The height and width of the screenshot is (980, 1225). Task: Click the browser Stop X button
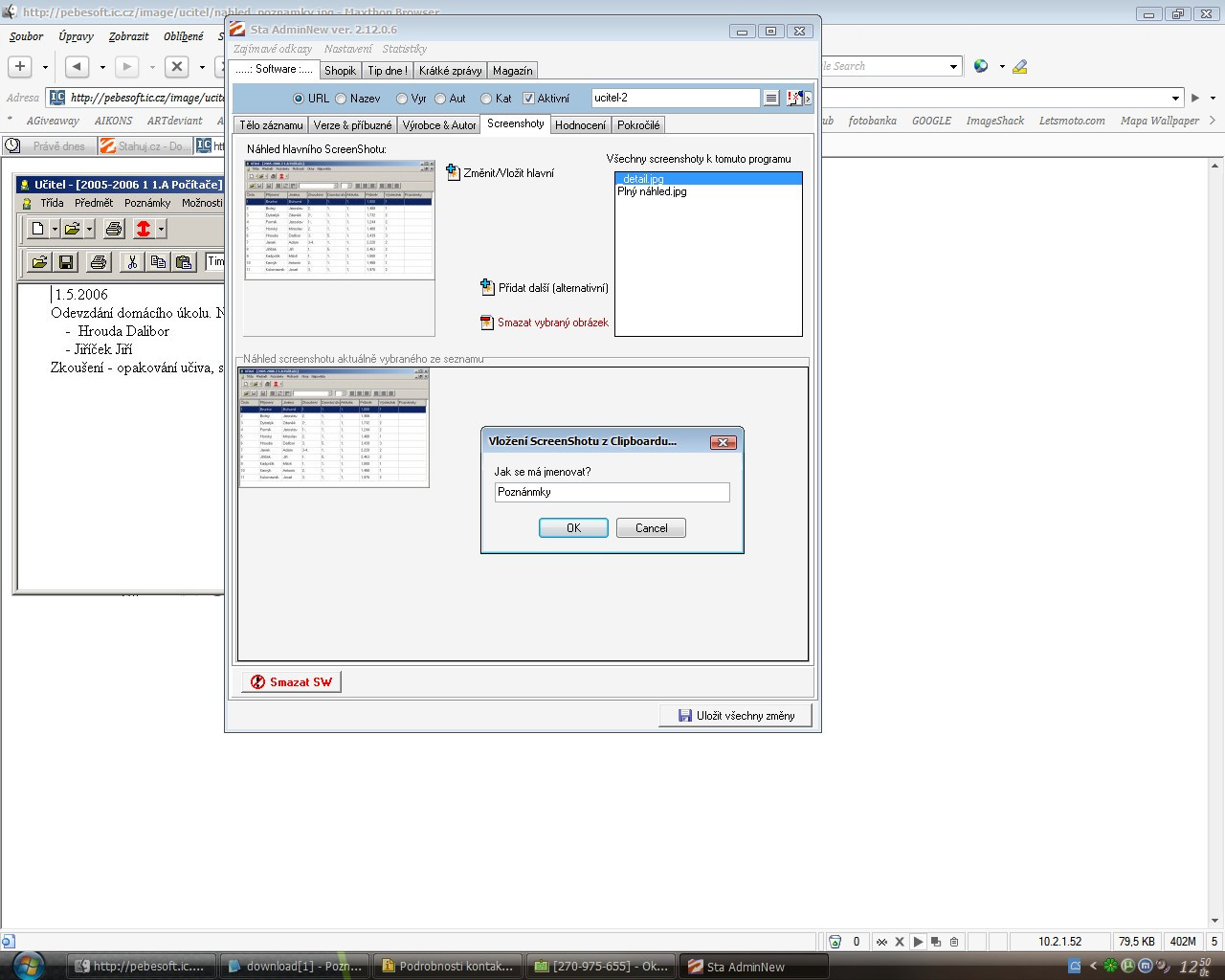coord(177,66)
